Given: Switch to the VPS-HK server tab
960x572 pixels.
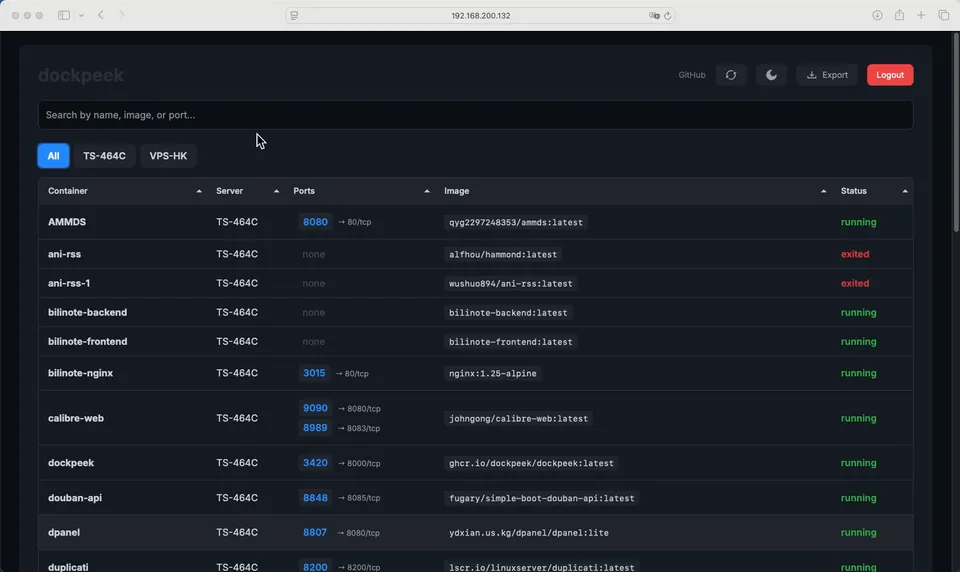Looking at the screenshot, I should pyautogui.click(x=168, y=156).
